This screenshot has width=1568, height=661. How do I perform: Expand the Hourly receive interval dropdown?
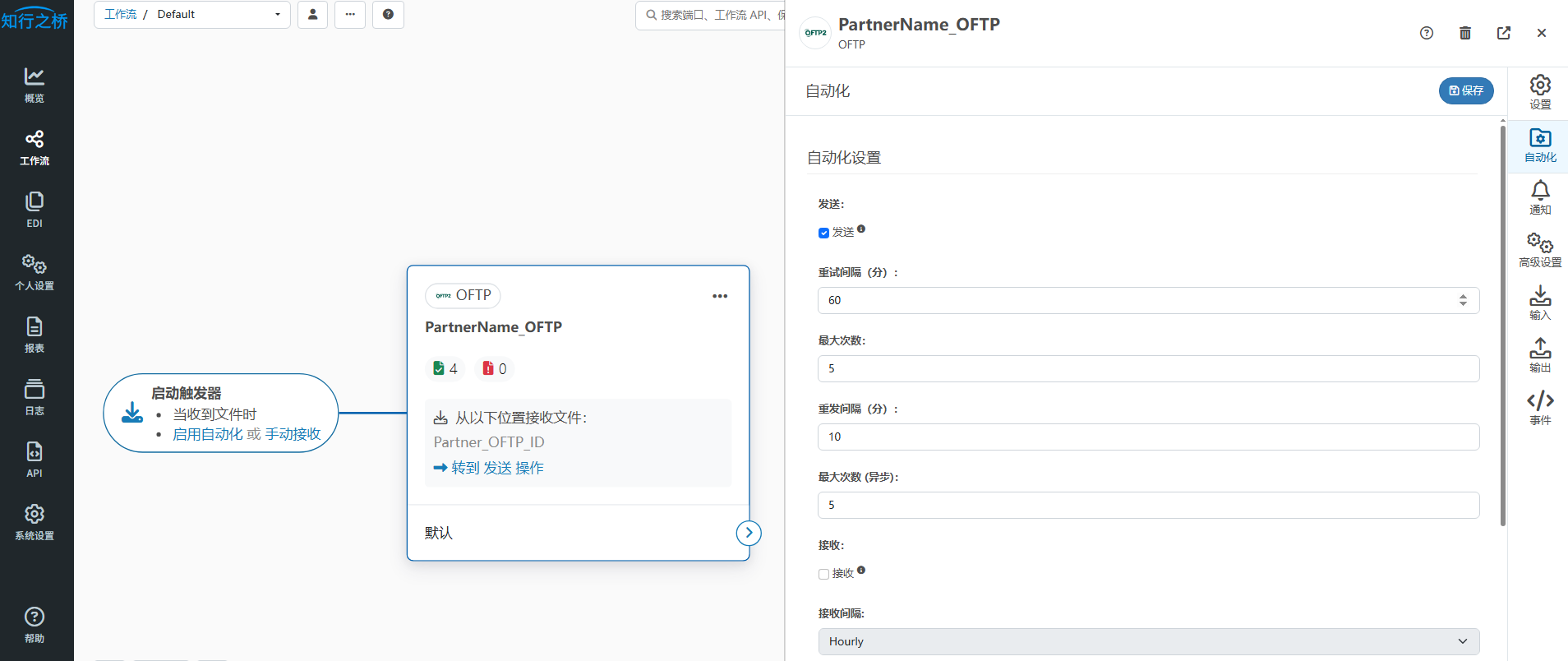pyautogui.click(x=1148, y=641)
